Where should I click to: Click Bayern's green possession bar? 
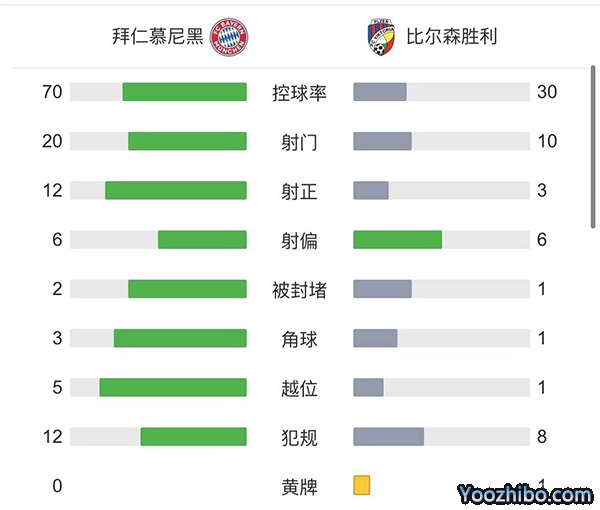coord(184,92)
